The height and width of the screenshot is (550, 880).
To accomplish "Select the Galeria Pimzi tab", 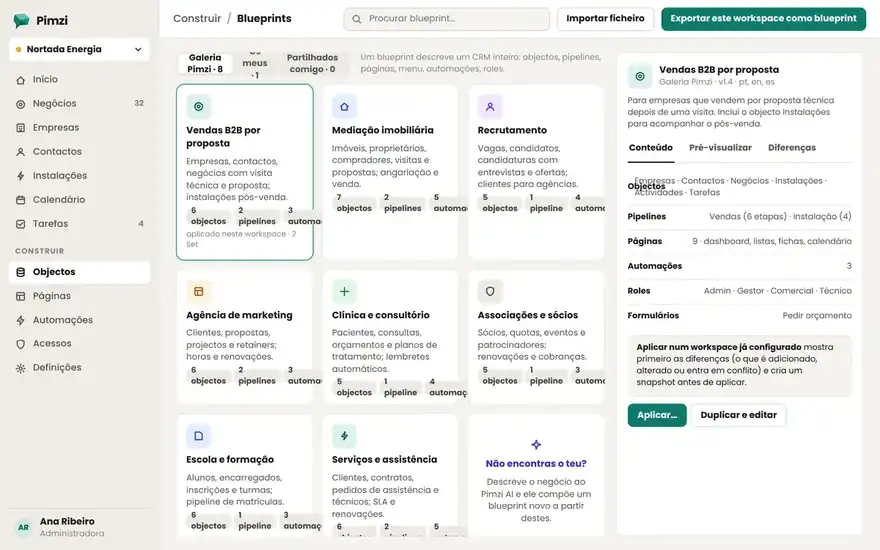I will click(x=205, y=63).
